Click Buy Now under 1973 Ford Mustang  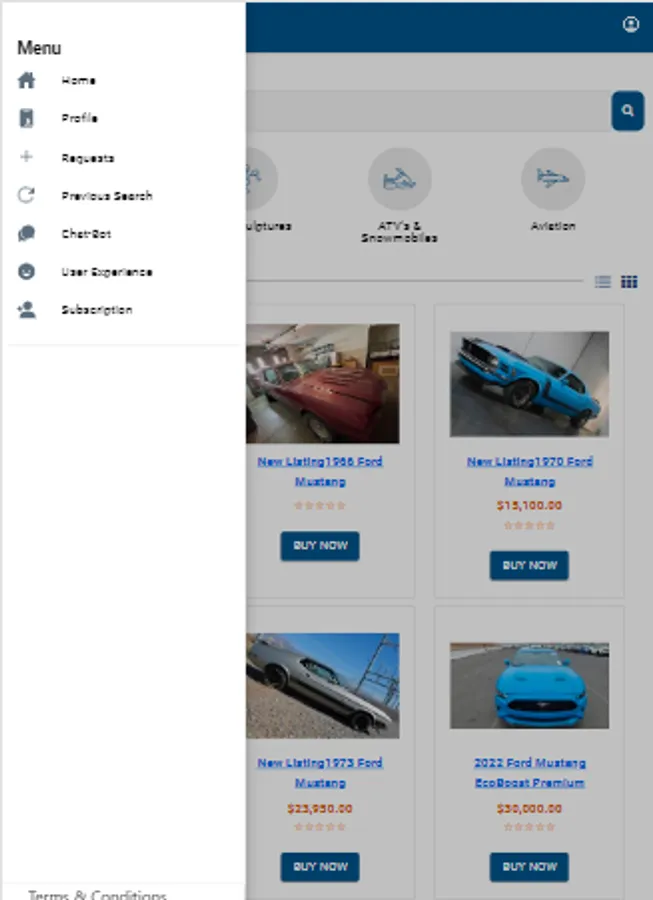coord(320,867)
